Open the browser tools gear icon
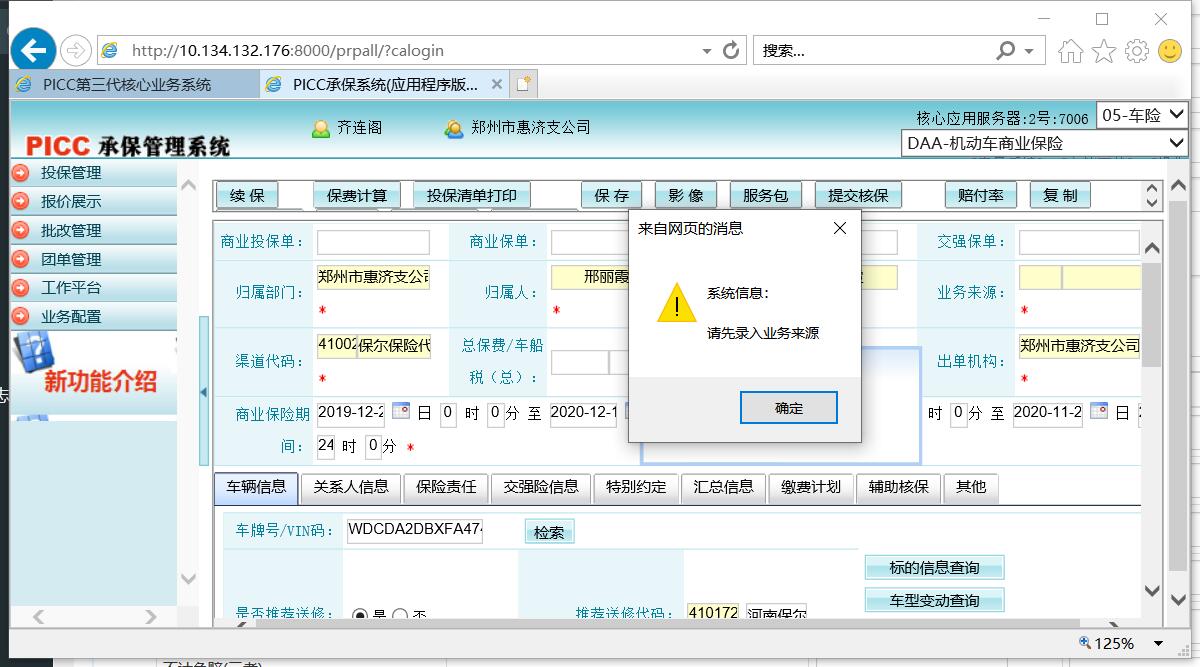 coord(1136,51)
